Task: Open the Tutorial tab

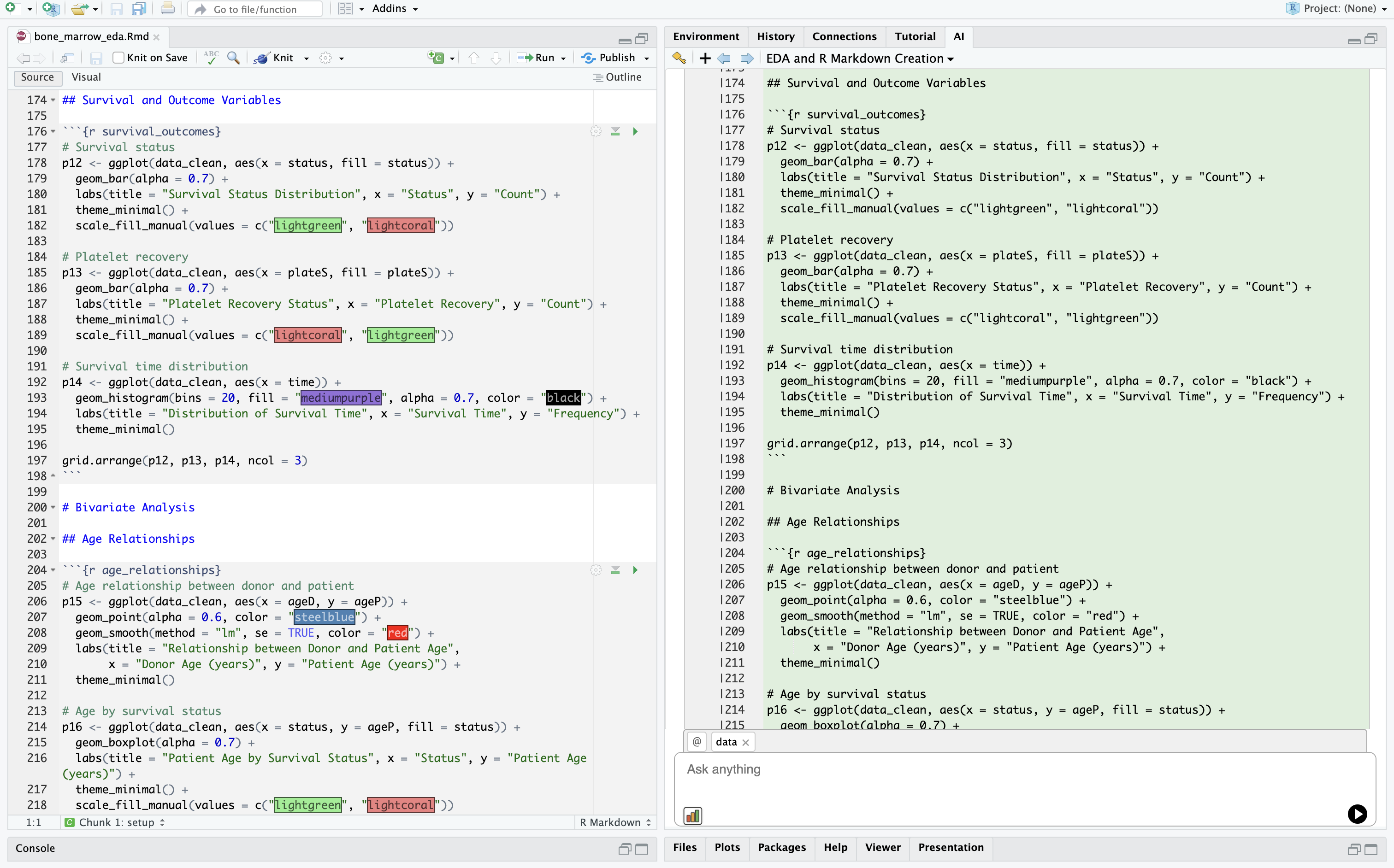Action: [x=915, y=36]
